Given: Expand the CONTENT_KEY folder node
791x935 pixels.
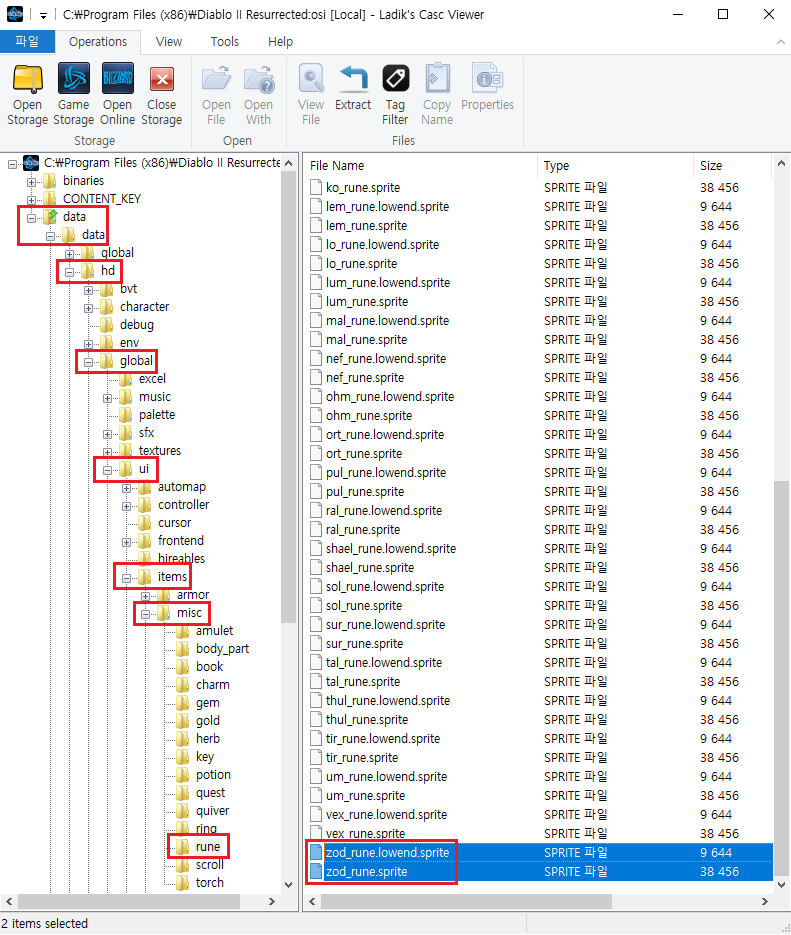Looking at the screenshot, I should tap(31, 200).
